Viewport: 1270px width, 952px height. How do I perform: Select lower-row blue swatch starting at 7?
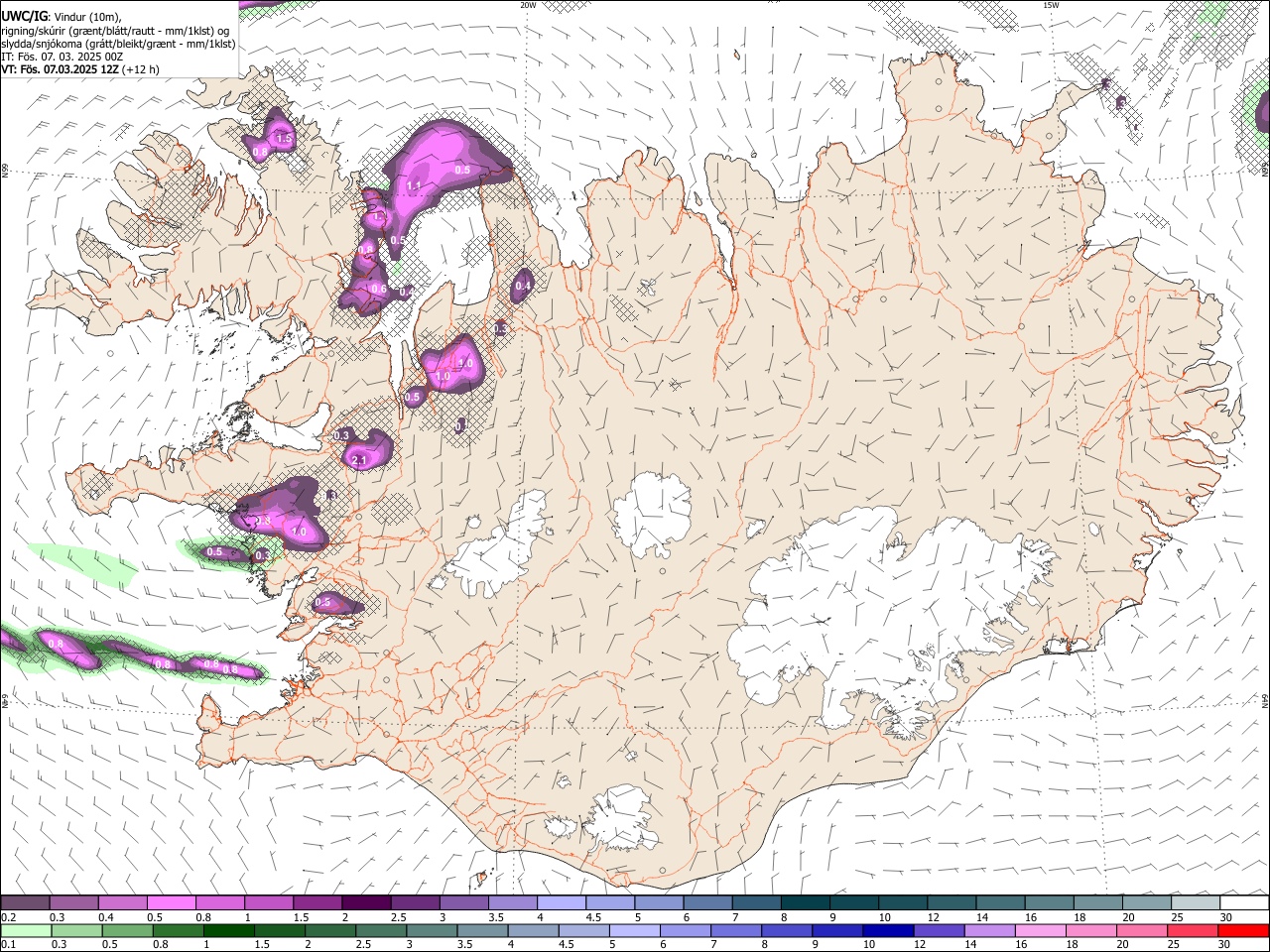click(x=736, y=930)
